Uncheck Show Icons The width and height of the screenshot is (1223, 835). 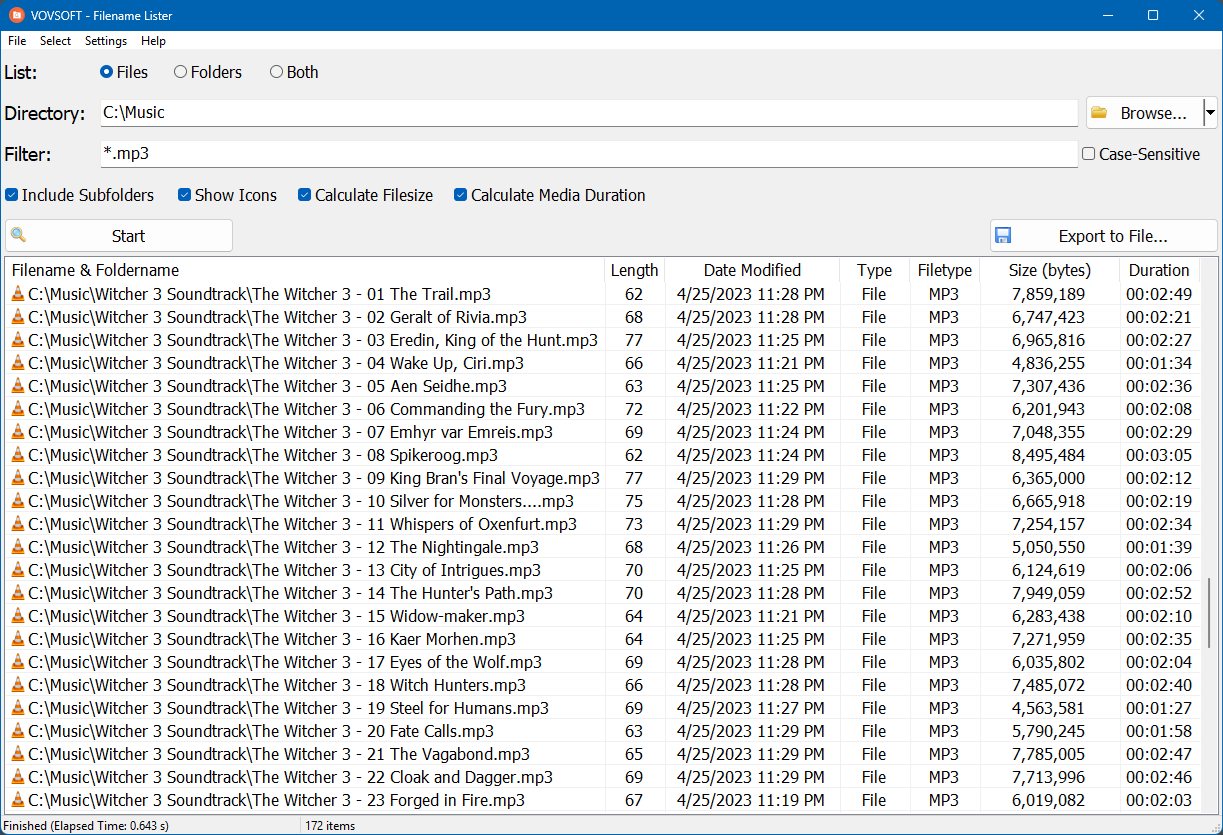click(184, 195)
